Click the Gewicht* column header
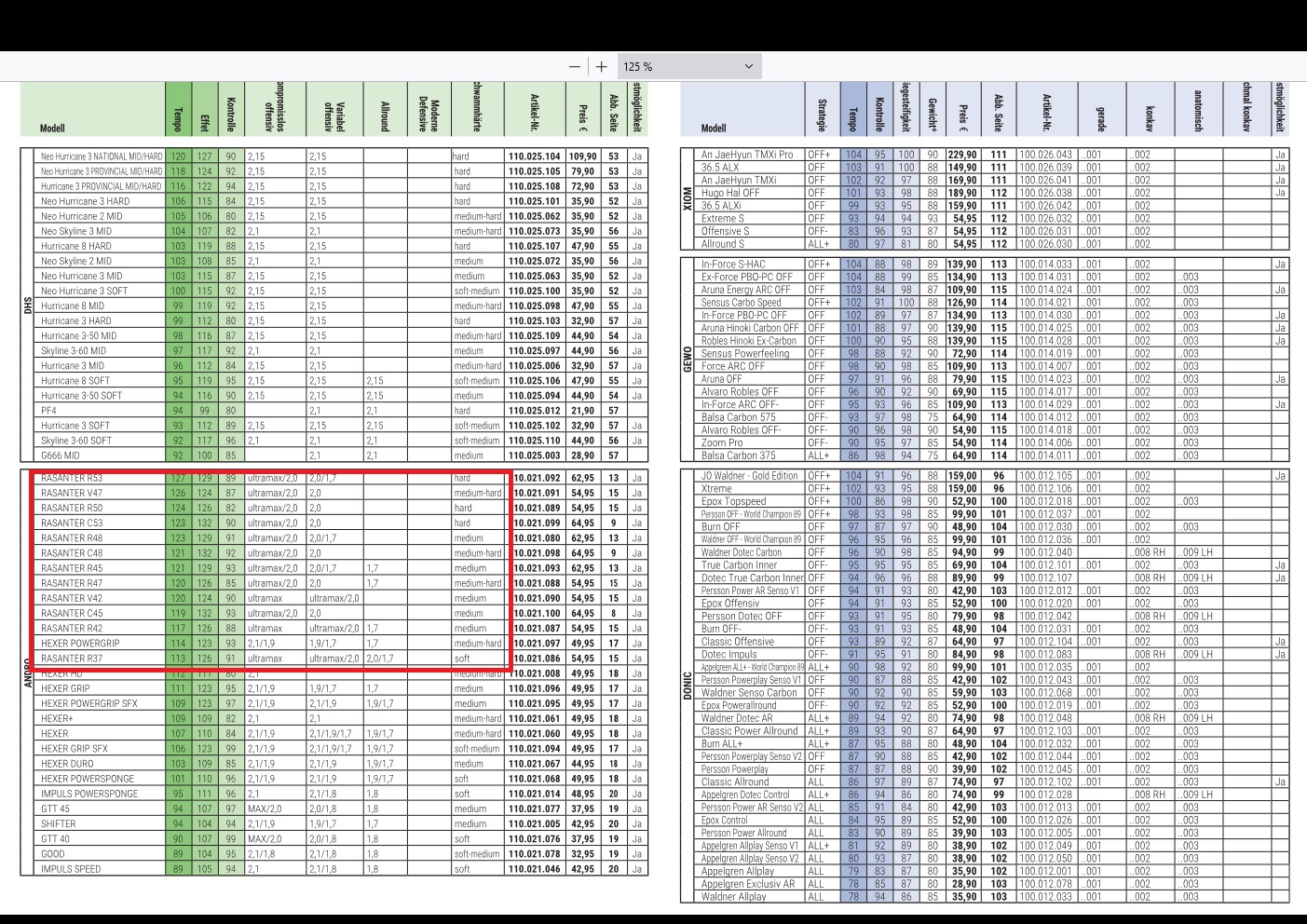The width and height of the screenshot is (1307, 924). (933, 115)
